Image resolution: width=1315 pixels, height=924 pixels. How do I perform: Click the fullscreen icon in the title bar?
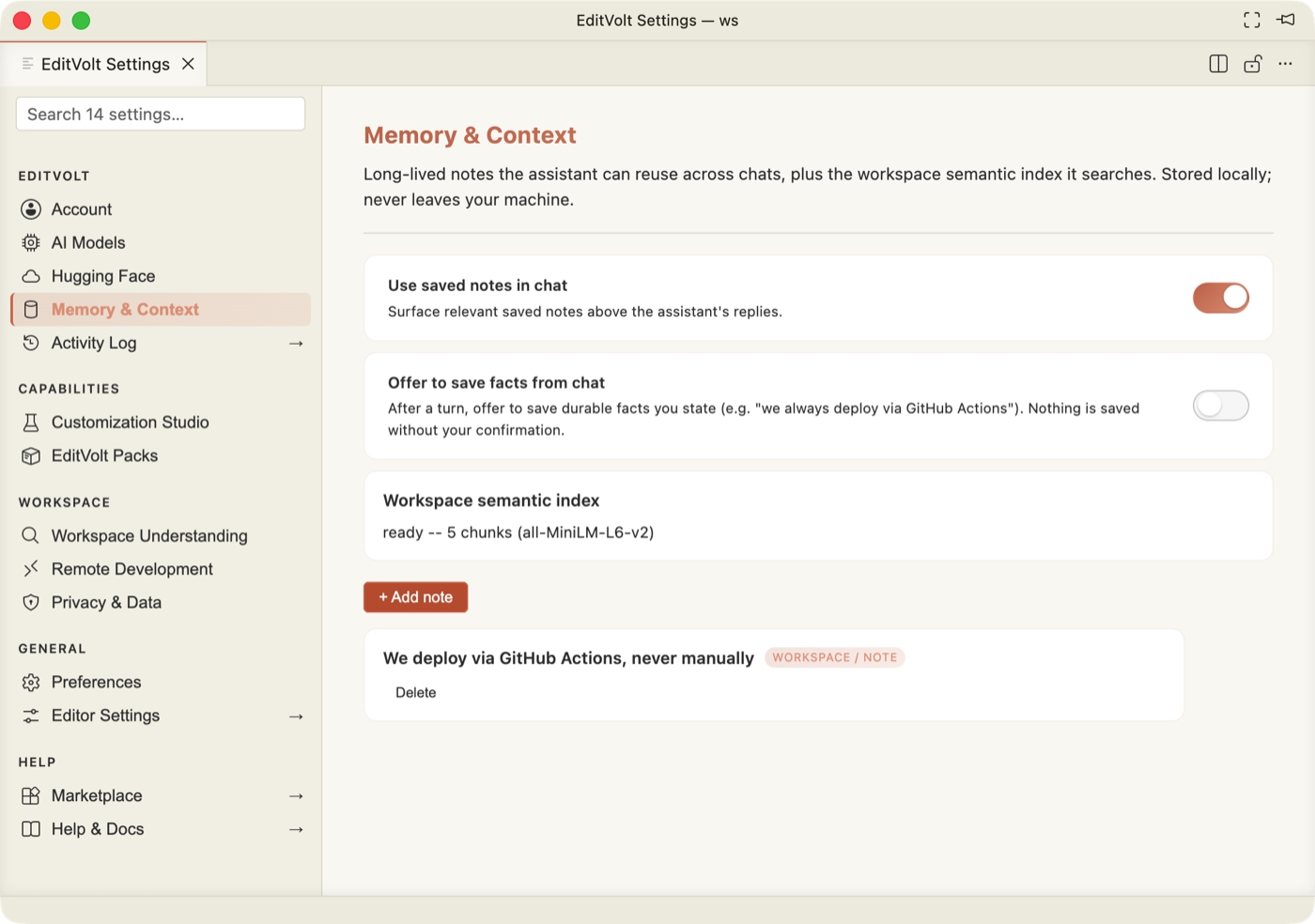tap(1252, 20)
